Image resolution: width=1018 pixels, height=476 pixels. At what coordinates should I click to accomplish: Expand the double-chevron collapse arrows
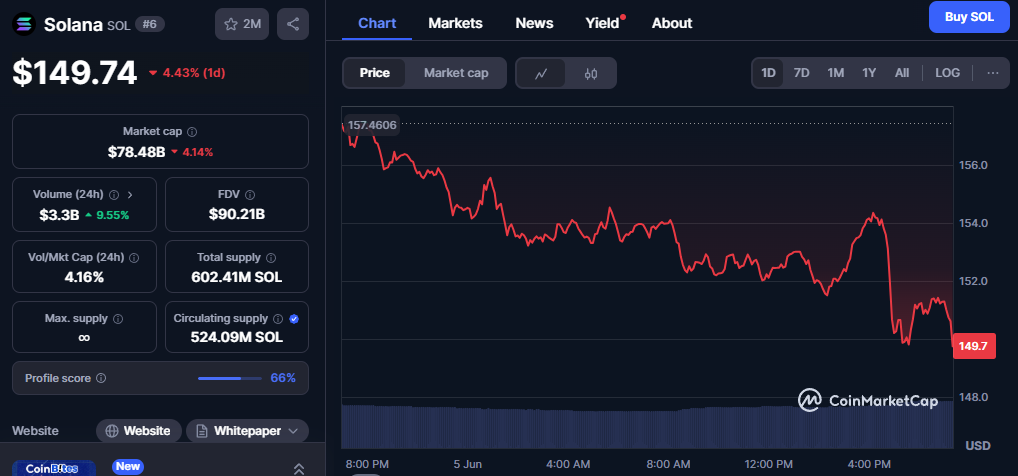(x=299, y=468)
